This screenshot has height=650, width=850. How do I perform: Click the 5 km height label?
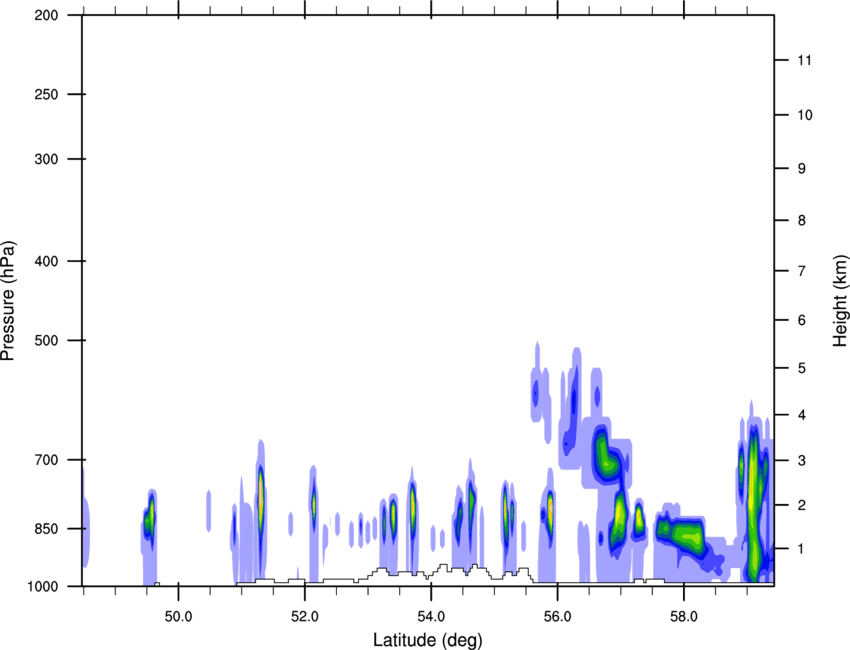tap(802, 368)
